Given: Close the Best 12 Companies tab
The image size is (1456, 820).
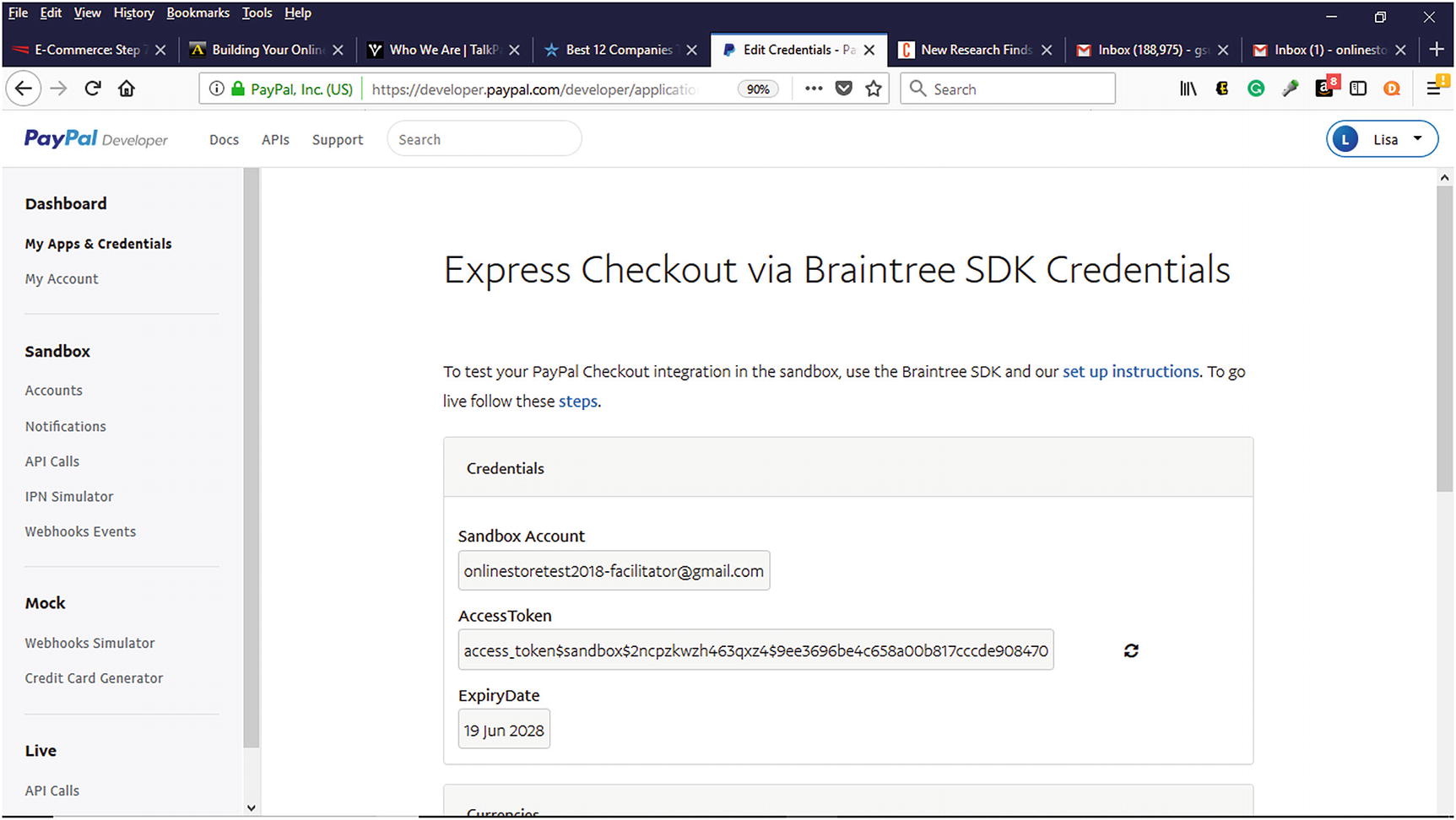Looking at the screenshot, I should (x=691, y=50).
